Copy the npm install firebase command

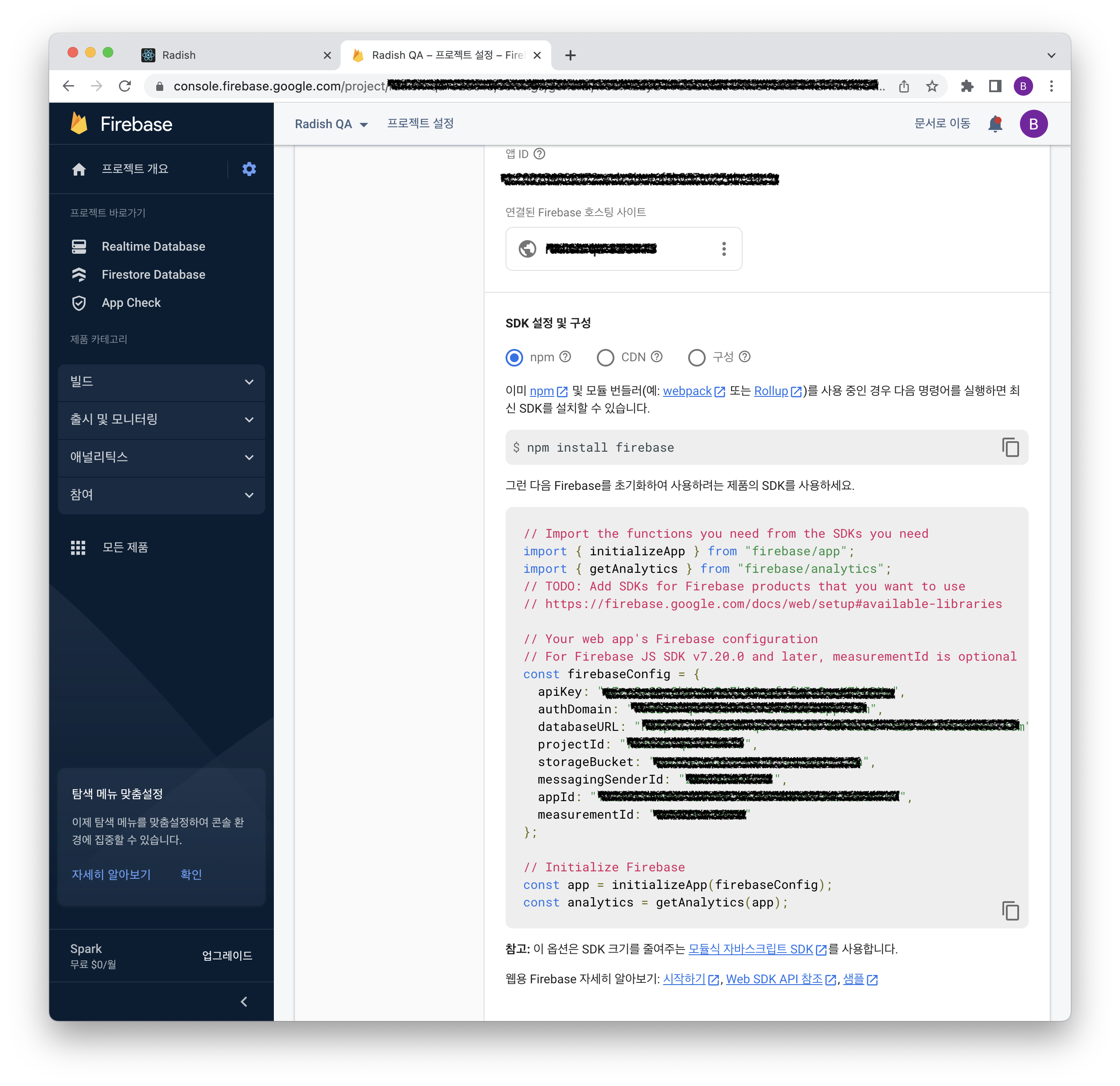click(x=1010, y=448)
